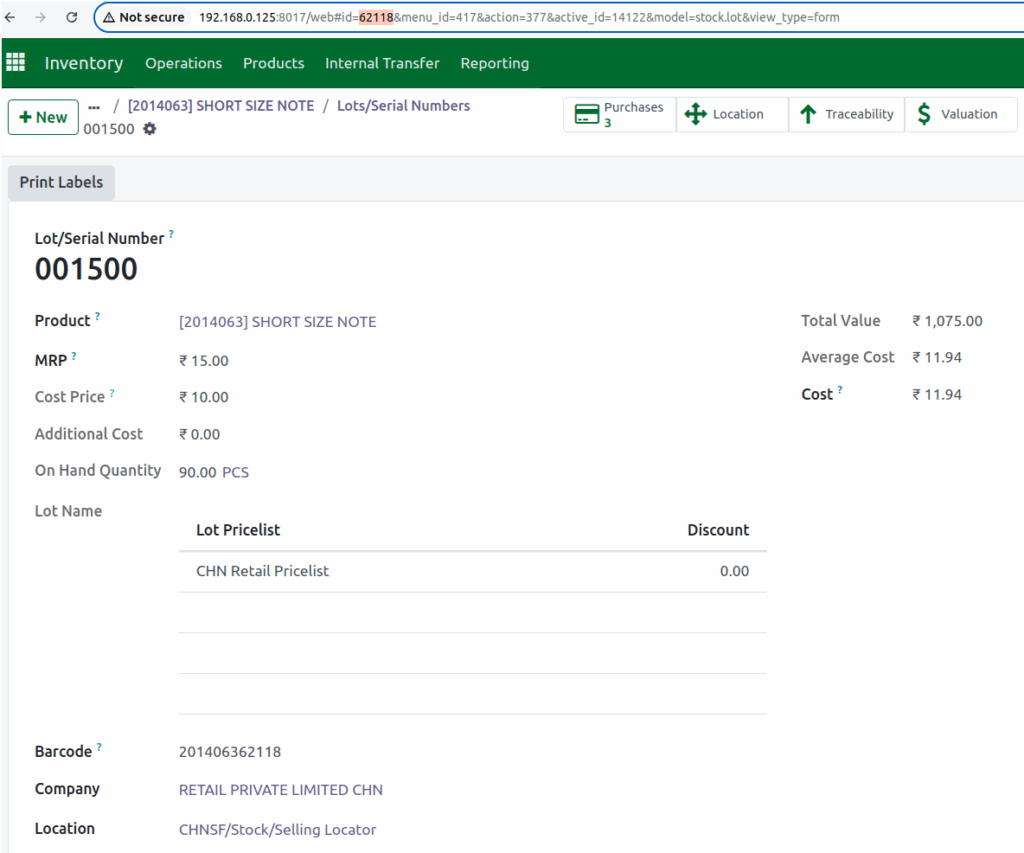
Task: Open the [2014063] SHORT SIZE NOTE product link
Action: click(x=277, y=321)
